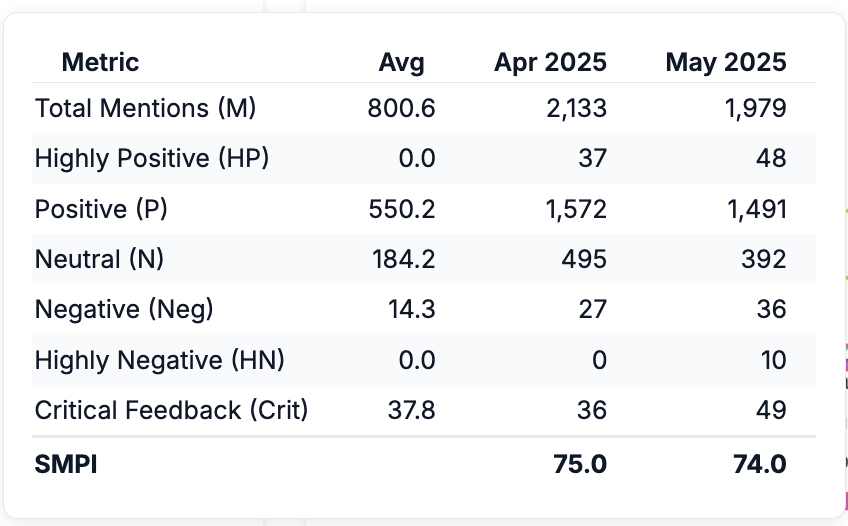Select the 1,572 Positive April value

pos(577,209)
